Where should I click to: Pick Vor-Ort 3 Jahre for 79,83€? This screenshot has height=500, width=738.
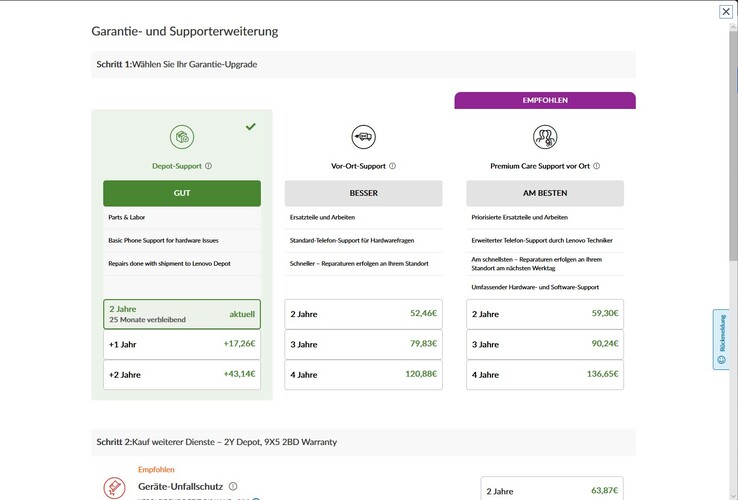pos(363,344)
